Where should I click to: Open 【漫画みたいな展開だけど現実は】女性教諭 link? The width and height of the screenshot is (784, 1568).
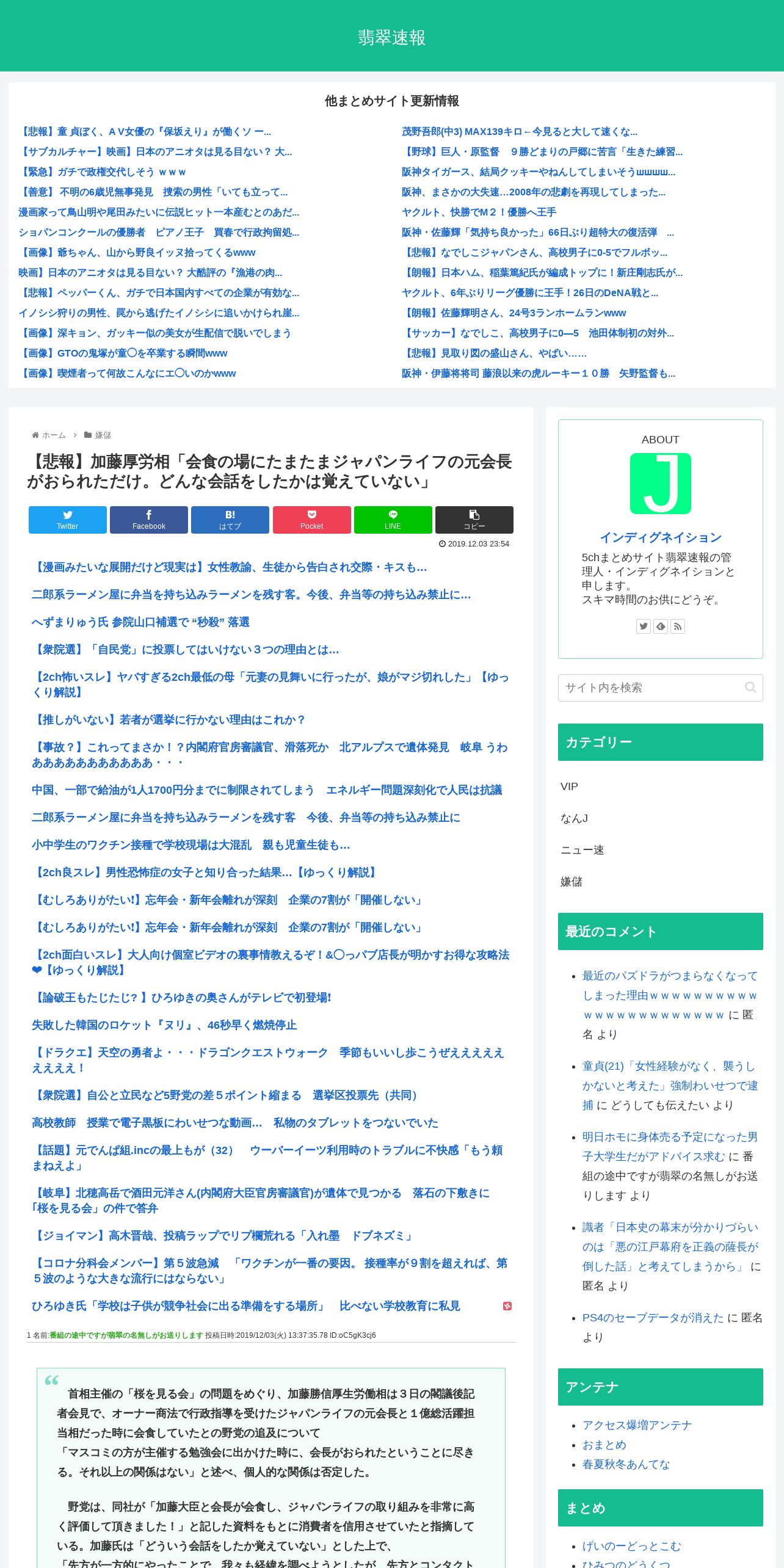[x=229, y=567]
